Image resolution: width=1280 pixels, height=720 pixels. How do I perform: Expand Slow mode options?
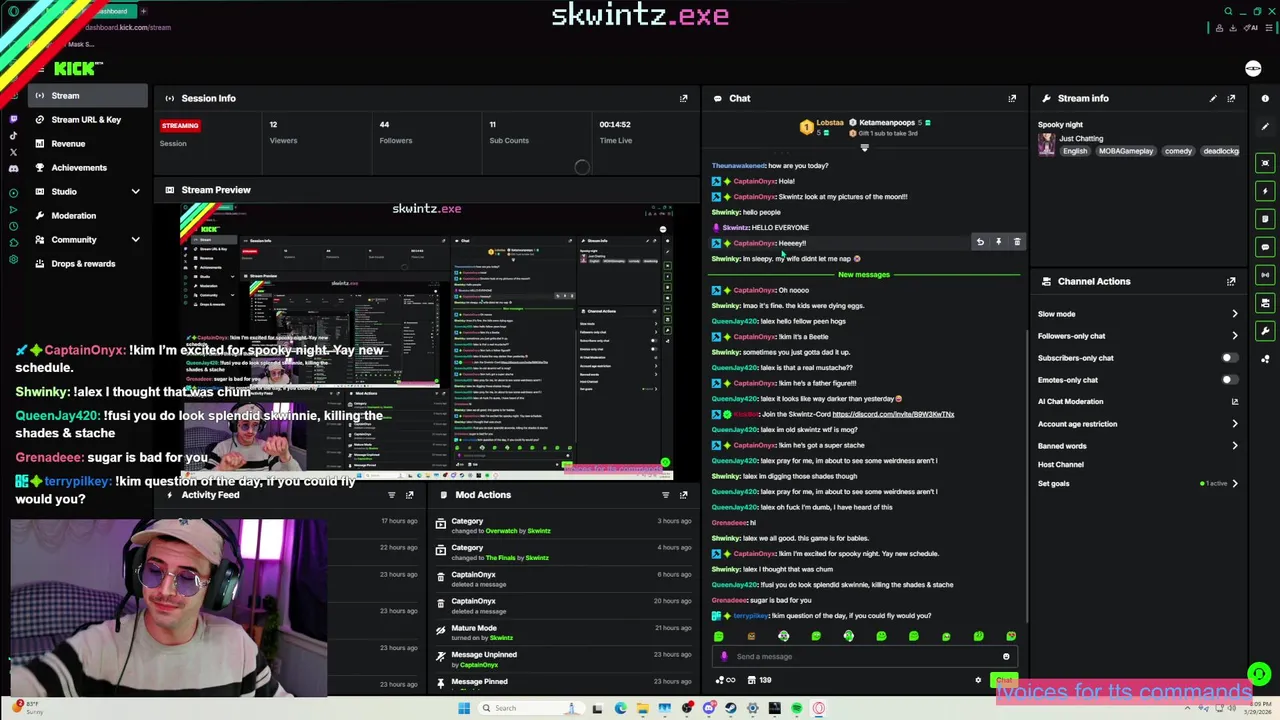(x=1235, y=314)
